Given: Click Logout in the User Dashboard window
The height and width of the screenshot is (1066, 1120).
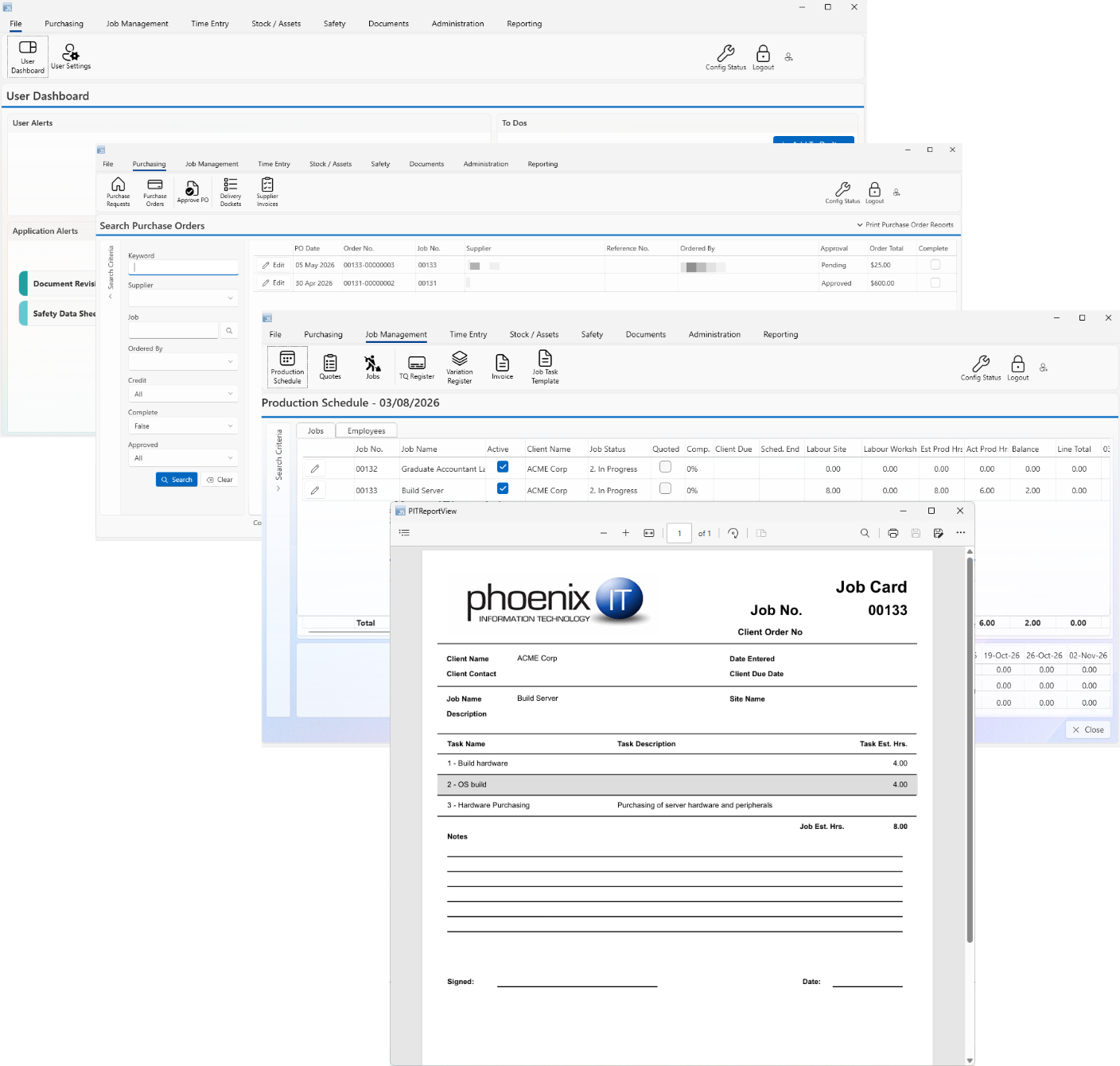Looking at the screenshot, I should point(764,57).
